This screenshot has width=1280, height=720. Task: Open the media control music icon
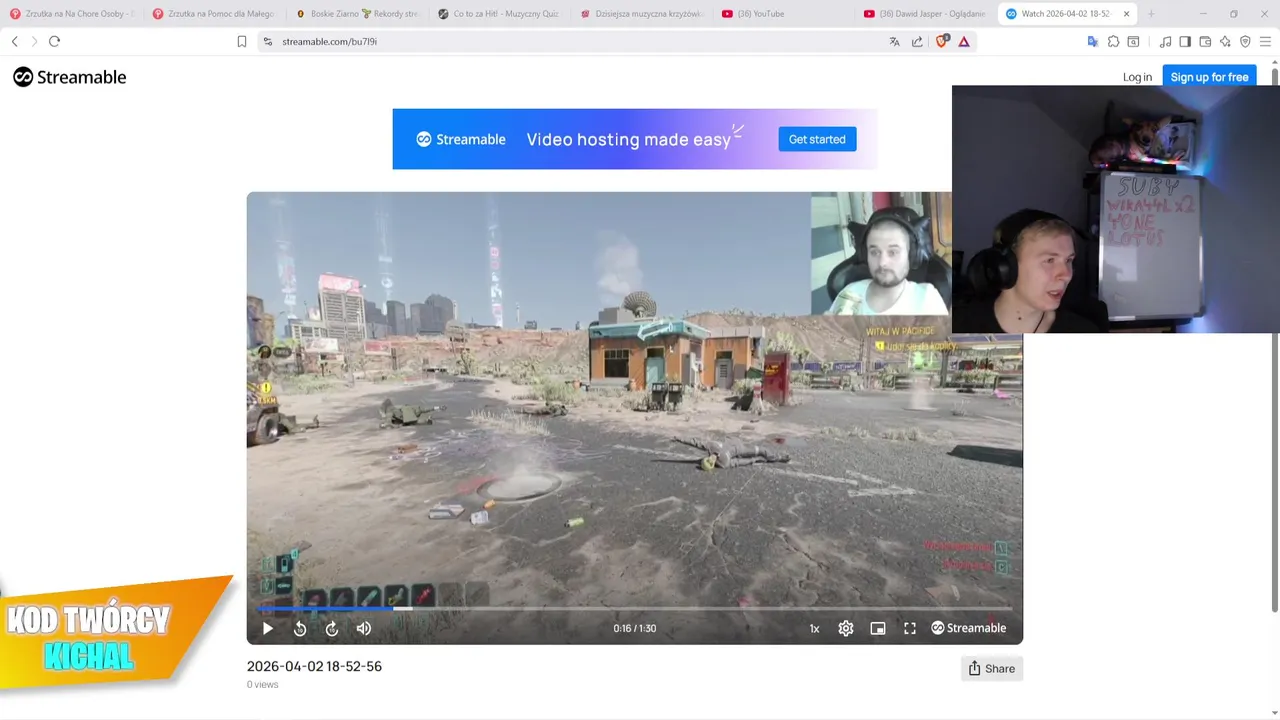point(1165,41)
